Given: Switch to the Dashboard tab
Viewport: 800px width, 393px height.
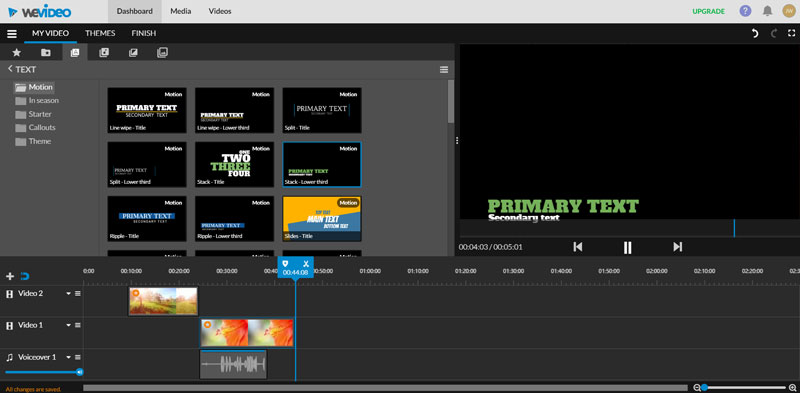Looking at the screenshot, I should (x=135, y=11).
